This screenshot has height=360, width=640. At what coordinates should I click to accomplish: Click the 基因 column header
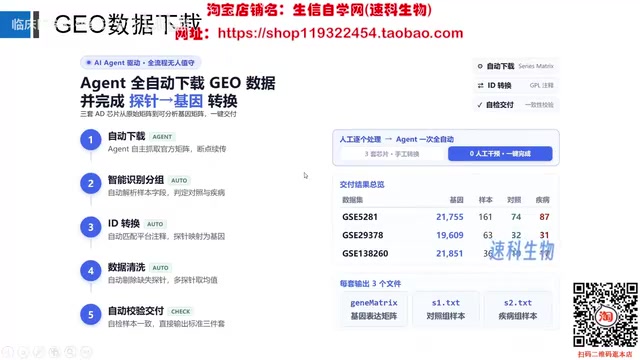tap(456, 200)
